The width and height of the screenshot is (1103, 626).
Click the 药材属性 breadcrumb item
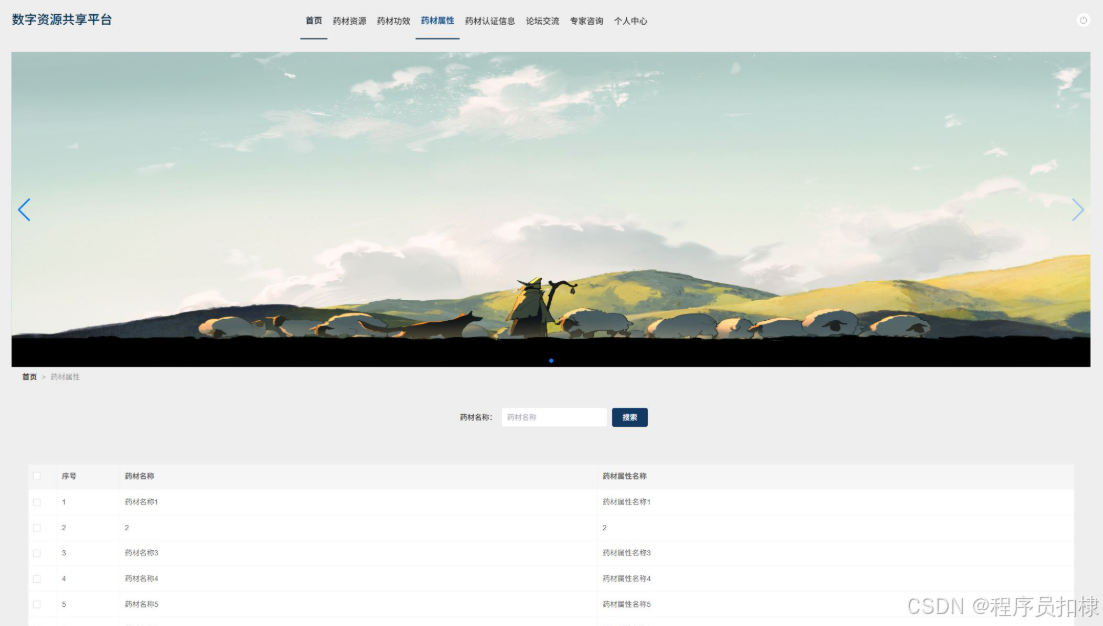(65, 377)
